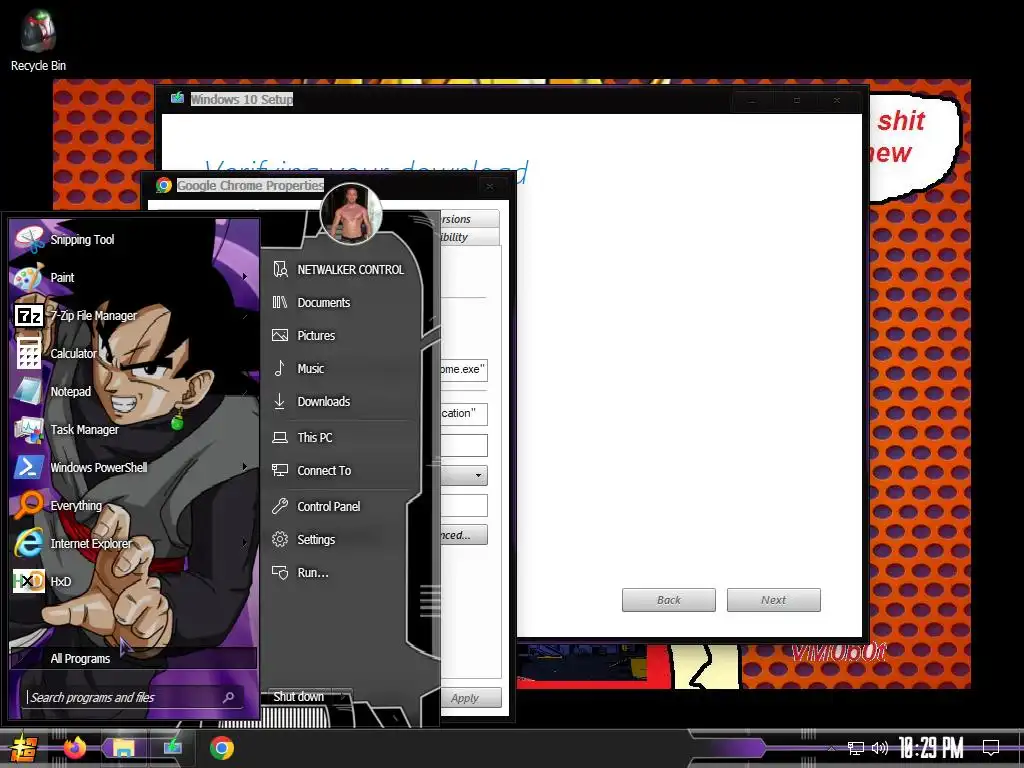Click the user account picture
Screen dimensions: 1024x768
[x=351, y=214]
